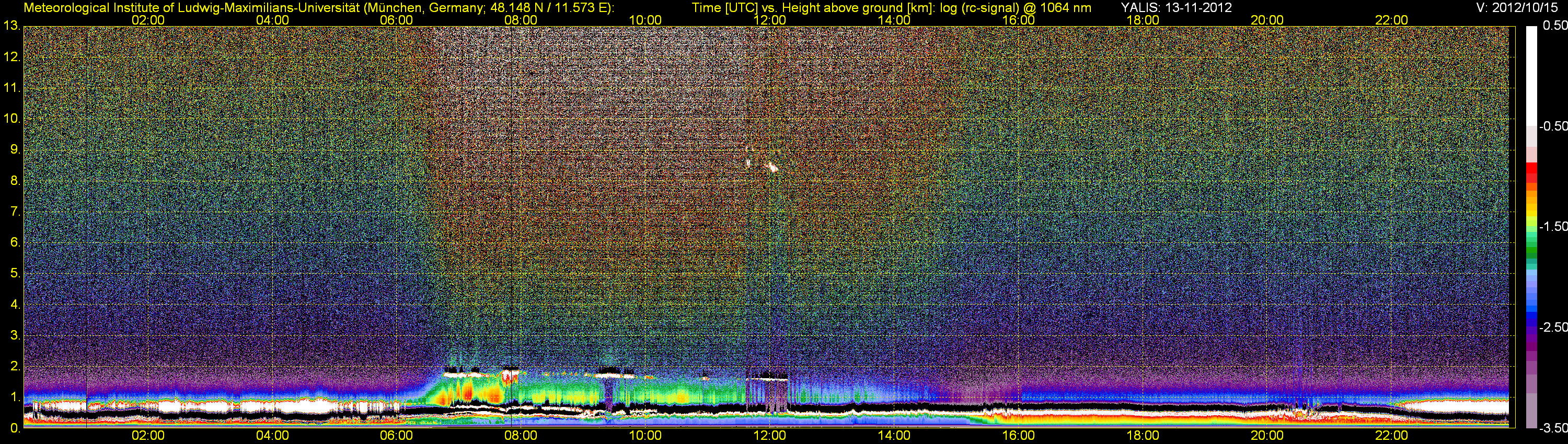Click the height axis label '0.'

point(16,428)
